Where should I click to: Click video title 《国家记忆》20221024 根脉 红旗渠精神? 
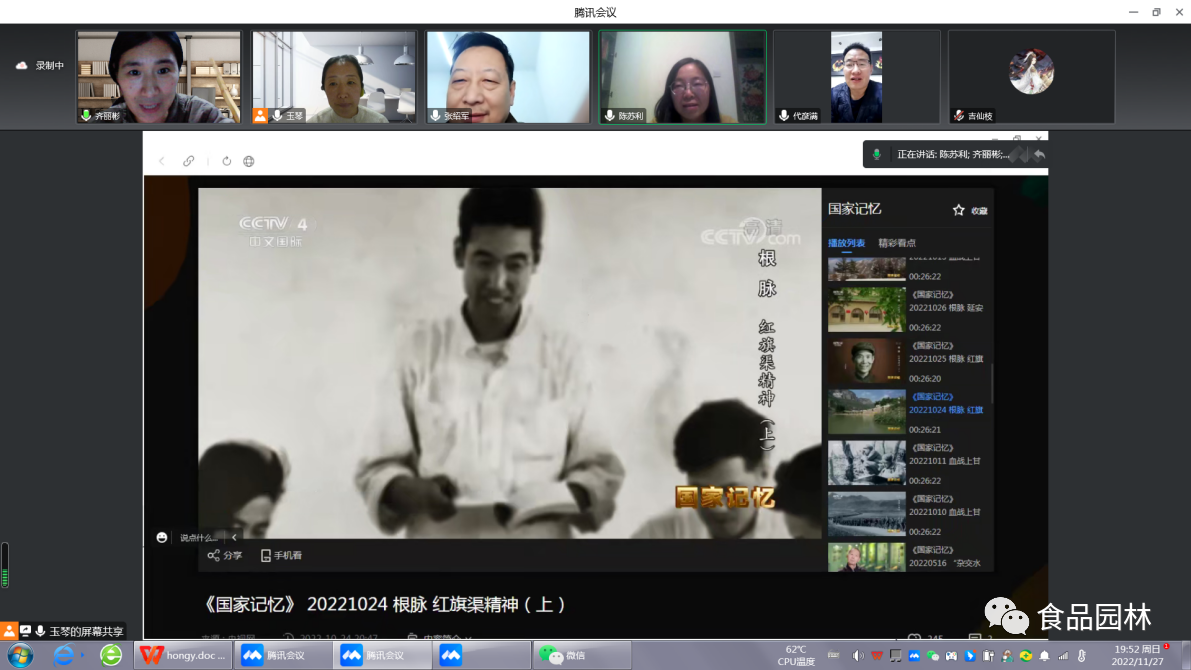[x=384, y=605]
